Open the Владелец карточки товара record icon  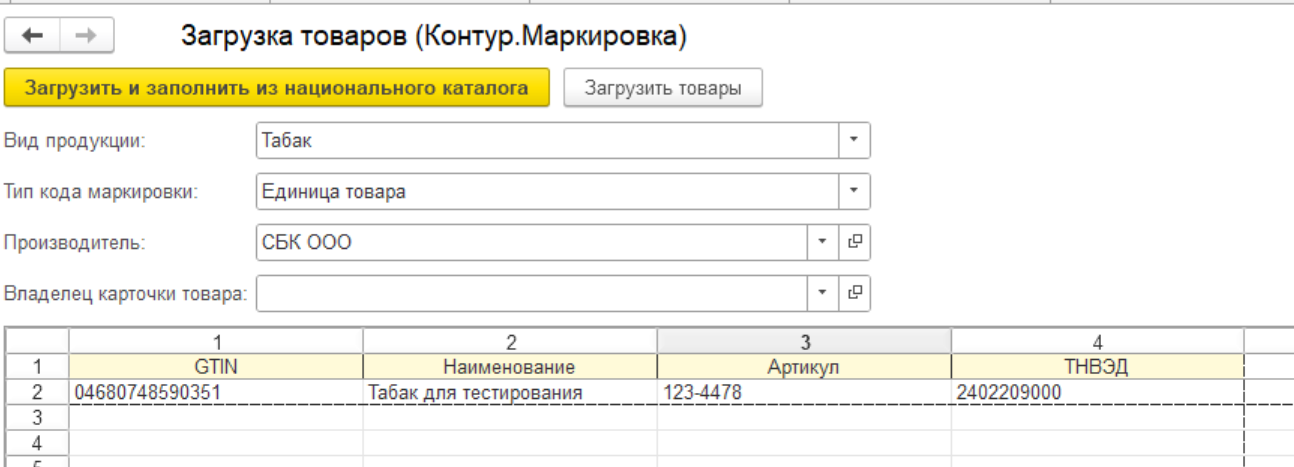[855, 292]
